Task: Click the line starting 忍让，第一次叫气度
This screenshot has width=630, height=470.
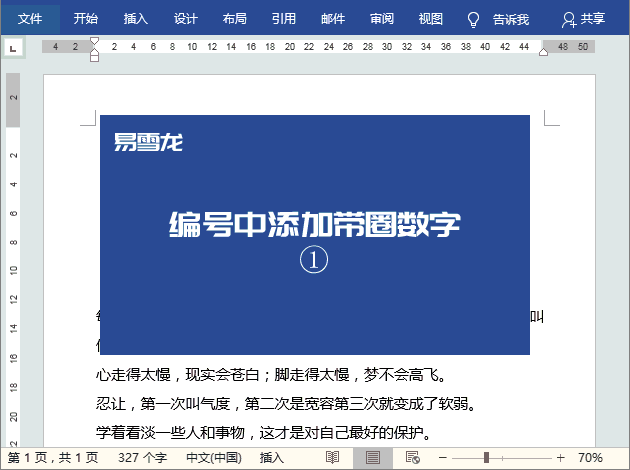Action: pos(286,403)
